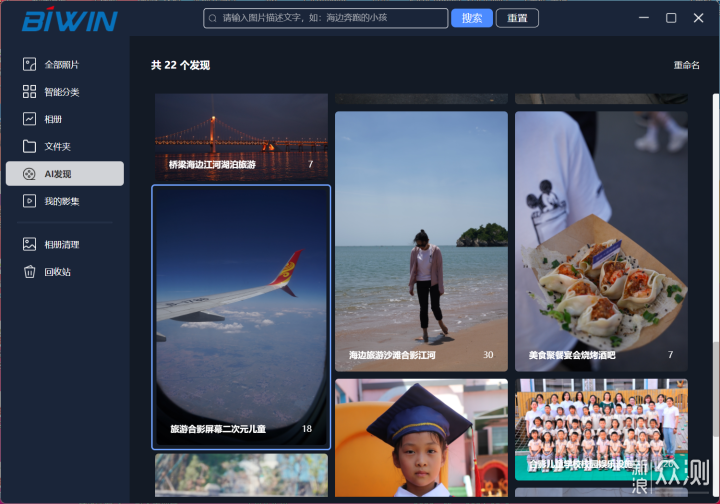Click the 重命名 rename link
The height and width of the screenshot is (504, 720).
coord(686,65)
